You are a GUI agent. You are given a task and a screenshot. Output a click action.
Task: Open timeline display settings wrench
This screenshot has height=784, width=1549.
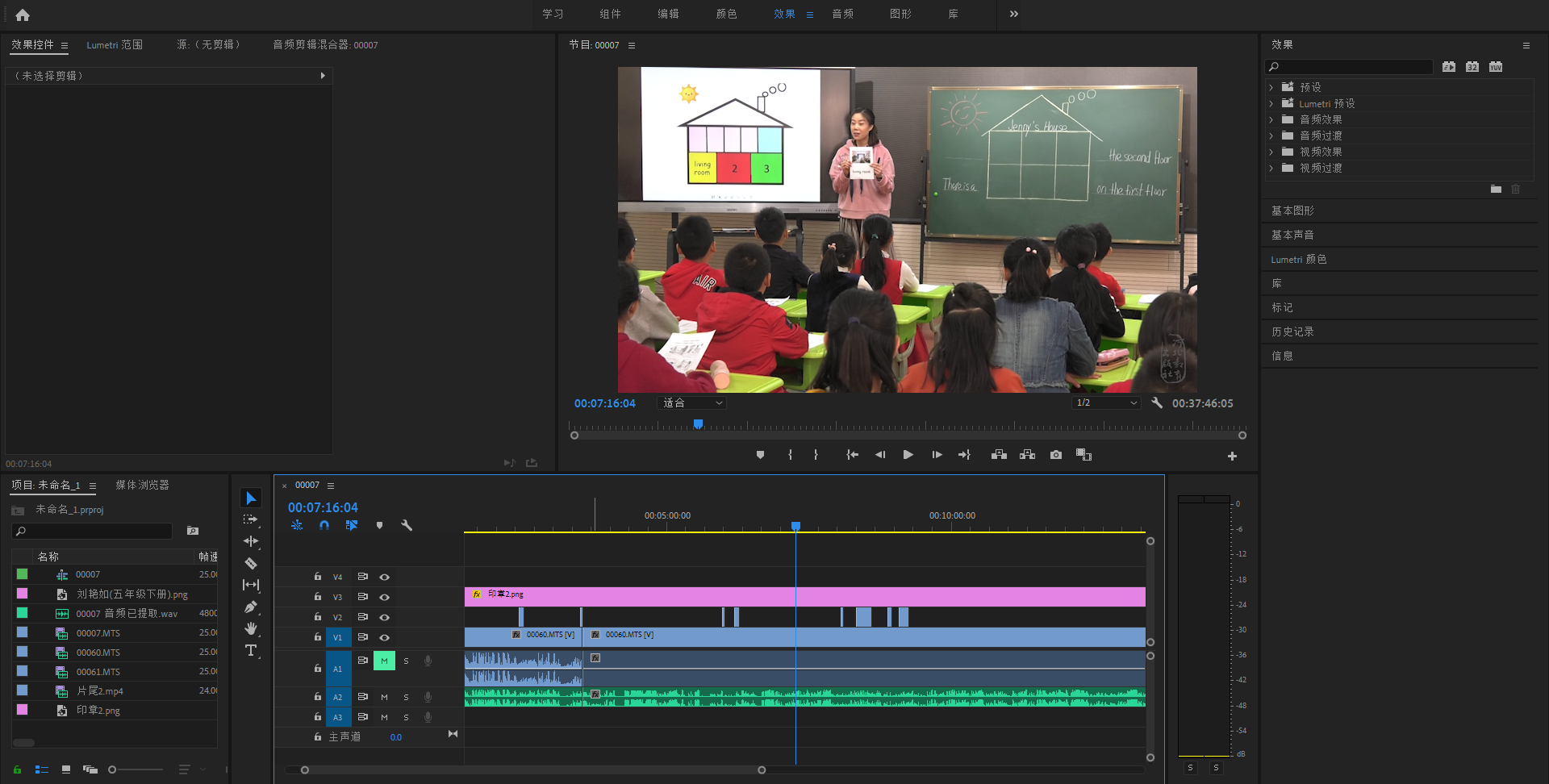tap(407, 525)
